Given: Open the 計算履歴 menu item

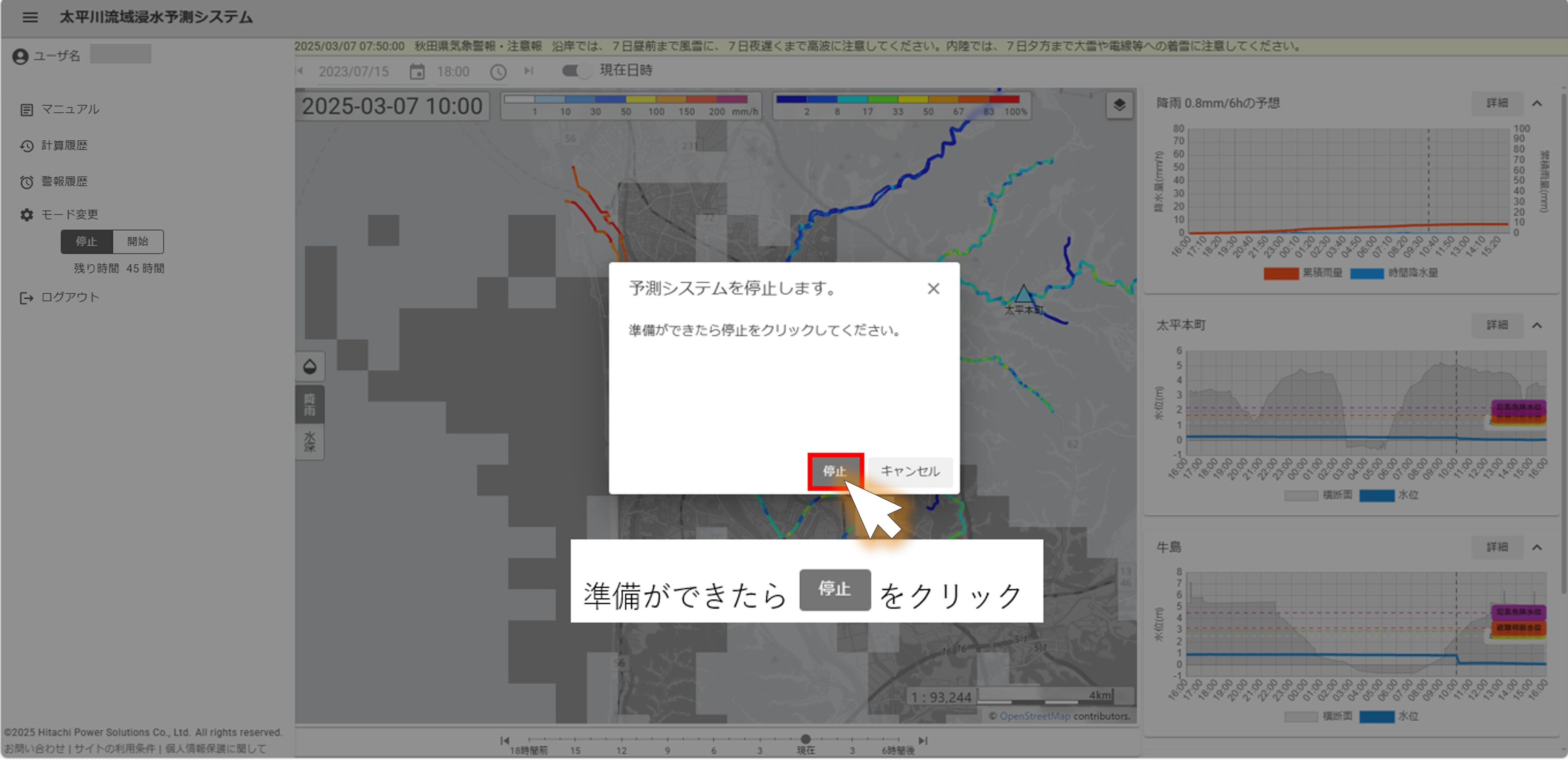Looking at the screenshot, I should tap(64, 145).
